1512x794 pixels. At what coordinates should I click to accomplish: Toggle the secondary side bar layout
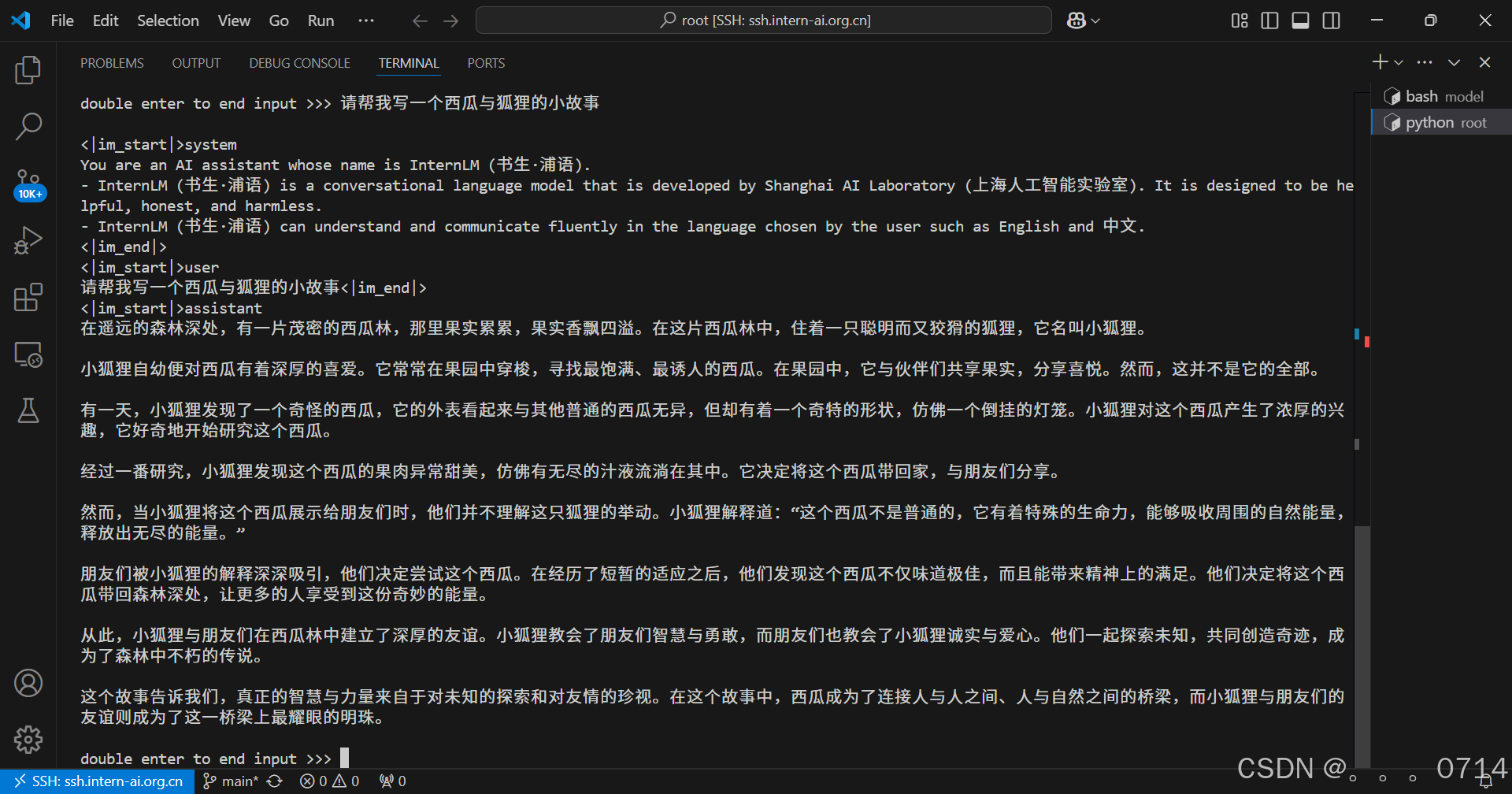(x=1331, y=20)
